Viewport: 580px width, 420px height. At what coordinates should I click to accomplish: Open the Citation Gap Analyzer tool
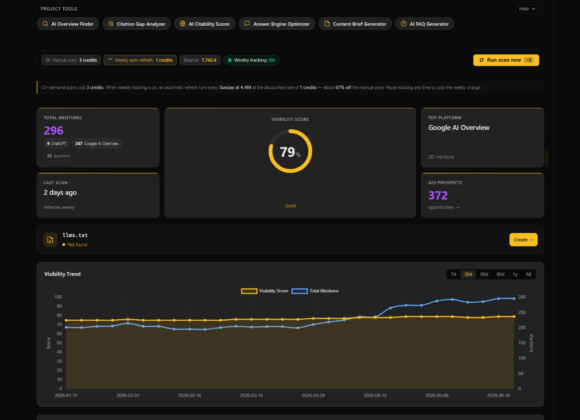[x=136, y=24]
